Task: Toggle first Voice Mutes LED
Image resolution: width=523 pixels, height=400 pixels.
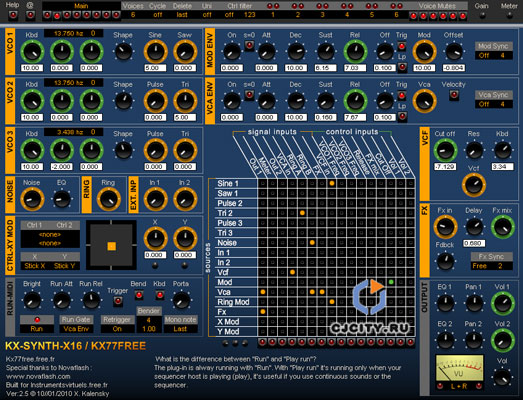Action: pyautogui.click(x=413, y=16)
